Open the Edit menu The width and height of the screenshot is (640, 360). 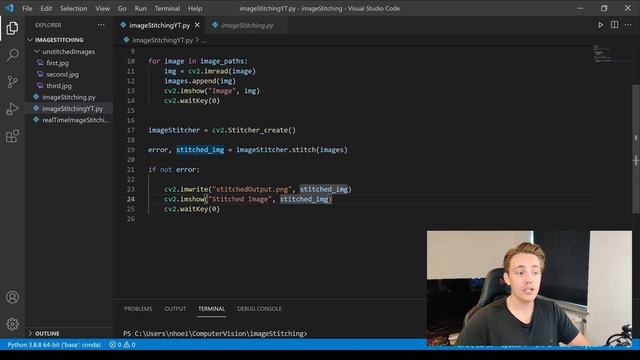pyautogui.click(x=46, y=8)
